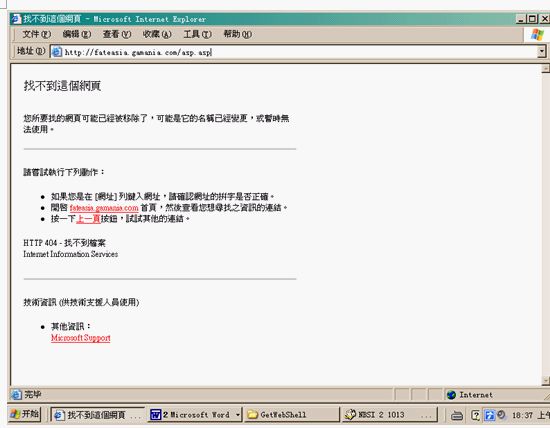Open the 文件(F) menu

(x=36, y=34)
